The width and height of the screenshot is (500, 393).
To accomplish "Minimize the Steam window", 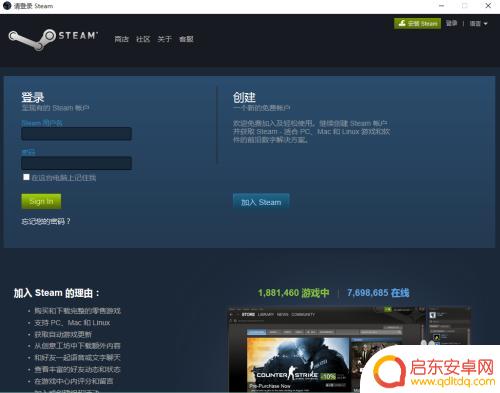I will (441, 6).
